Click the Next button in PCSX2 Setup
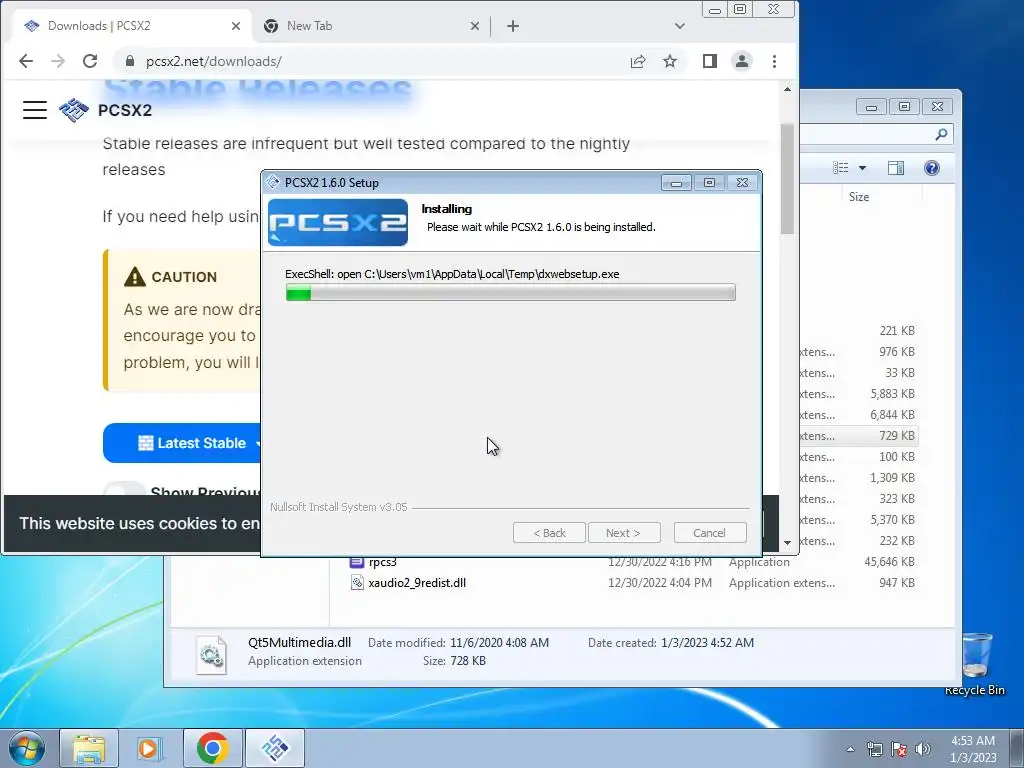 pyautogui.click(x=624, y=533)
